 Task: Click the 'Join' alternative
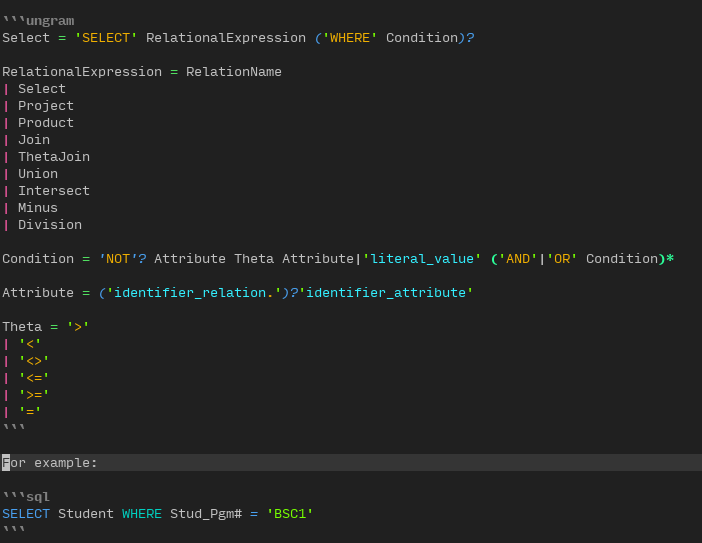tap(34, 140)
